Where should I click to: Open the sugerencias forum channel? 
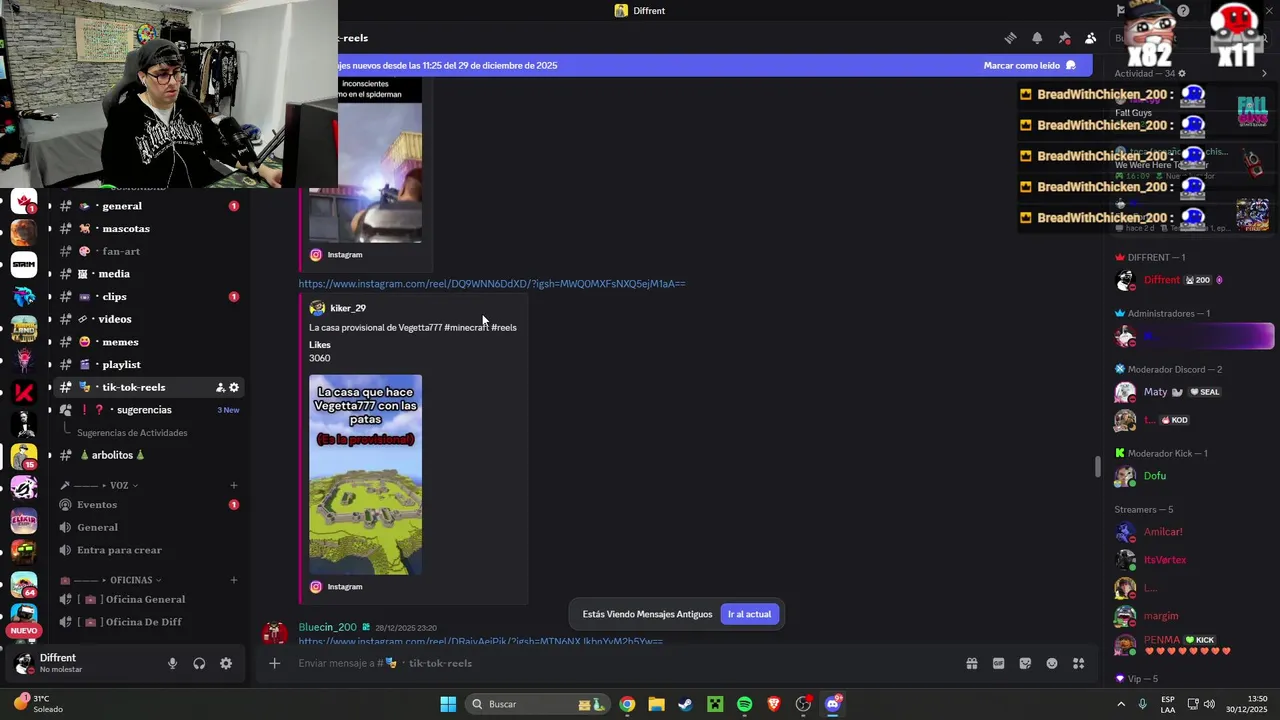143,410
